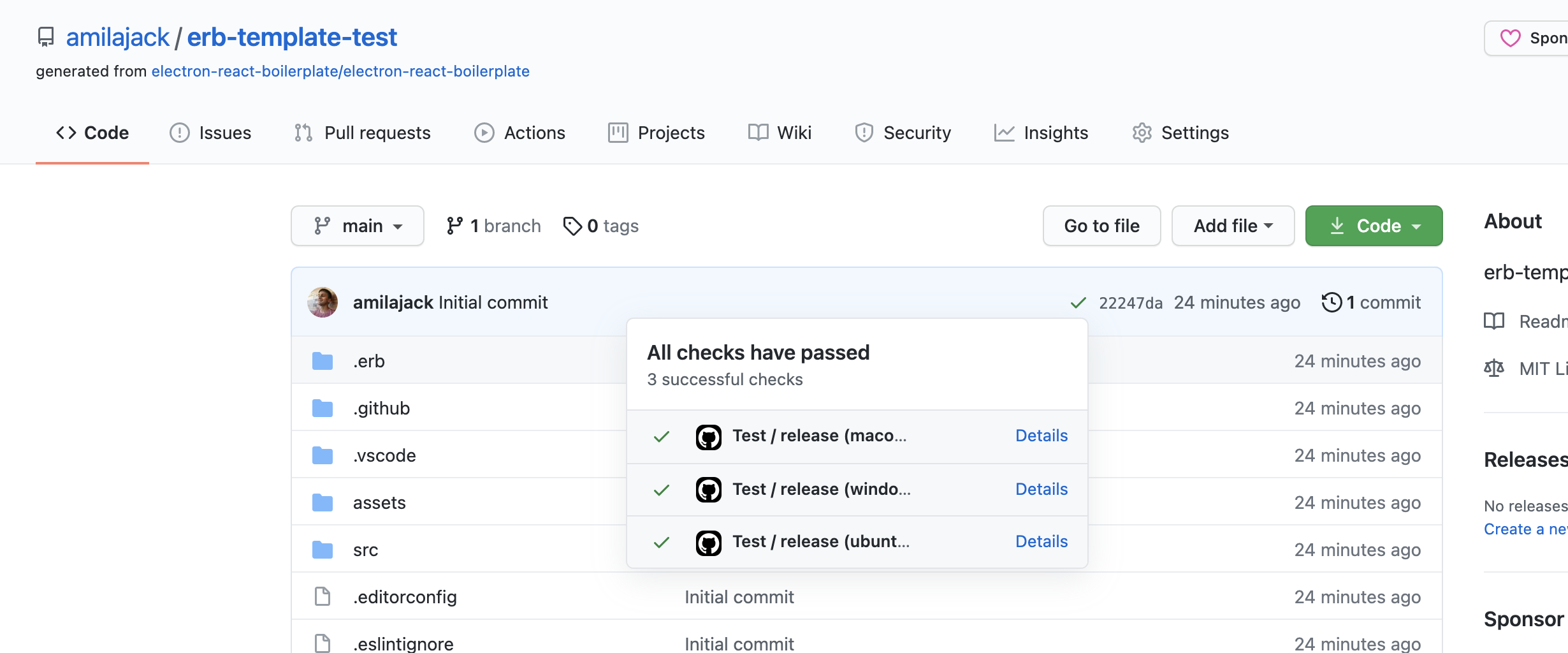Click the Go to file button

[1101, 225]
